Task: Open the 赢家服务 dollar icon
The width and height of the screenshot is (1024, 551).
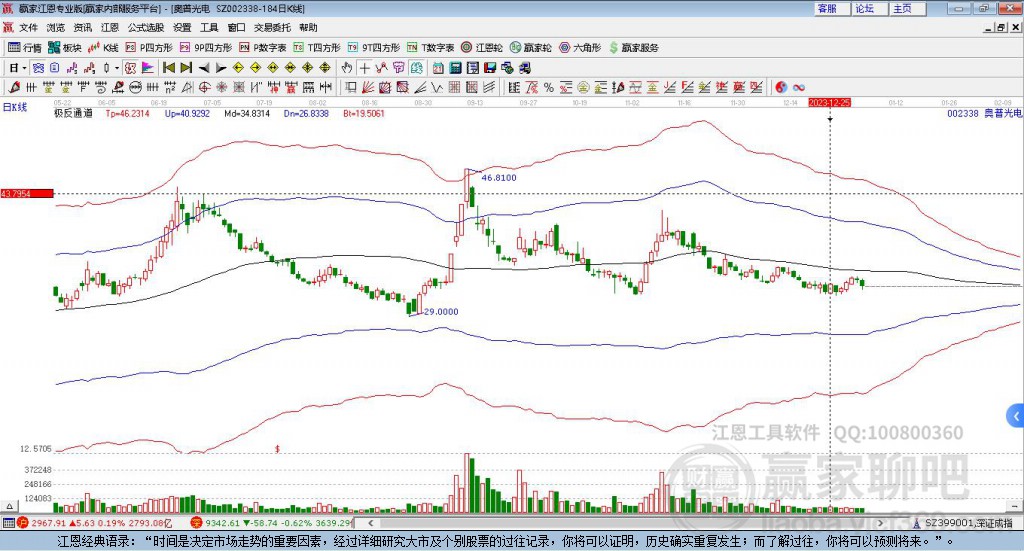Action: 633,47
